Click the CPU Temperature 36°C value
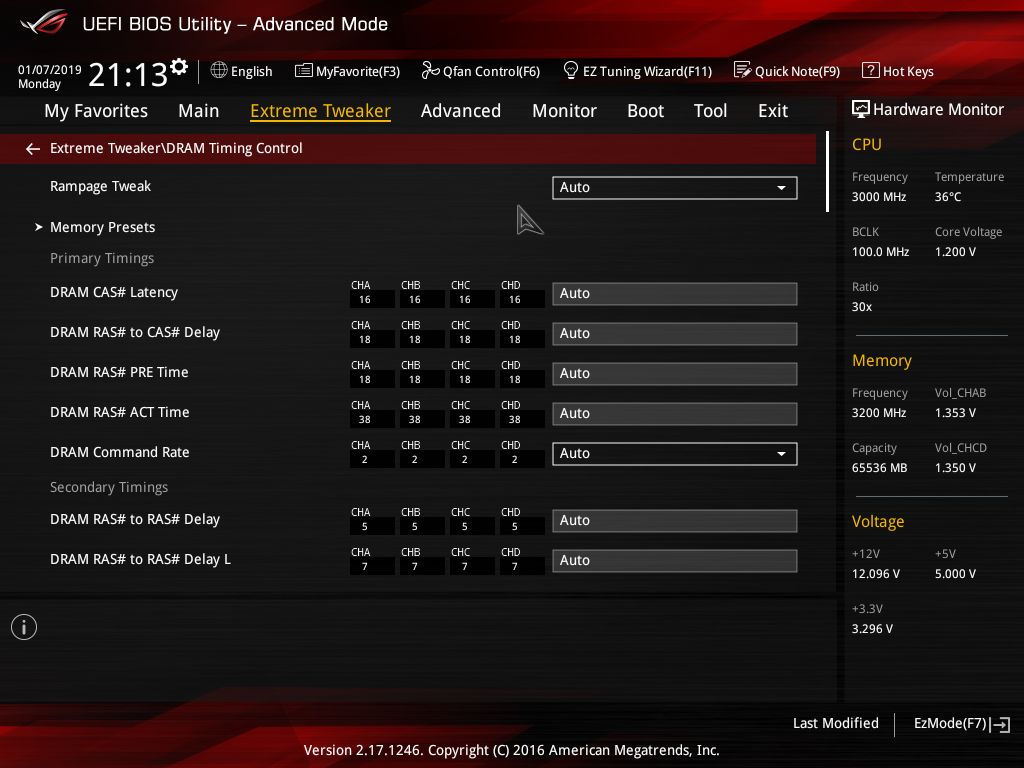The height and width of the screenshot is (768, 1024). 948,197
